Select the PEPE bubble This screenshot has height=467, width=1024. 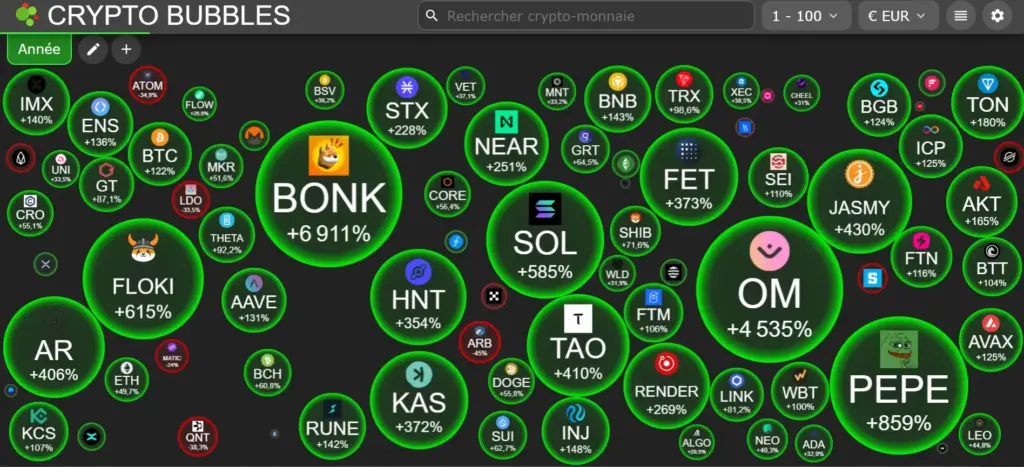point(898,385)
